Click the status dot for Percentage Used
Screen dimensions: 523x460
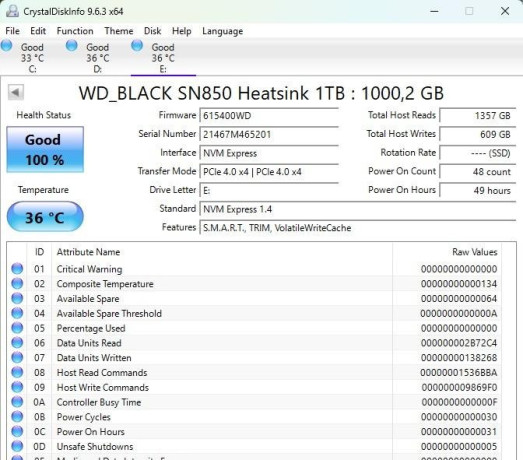(17, 328)
